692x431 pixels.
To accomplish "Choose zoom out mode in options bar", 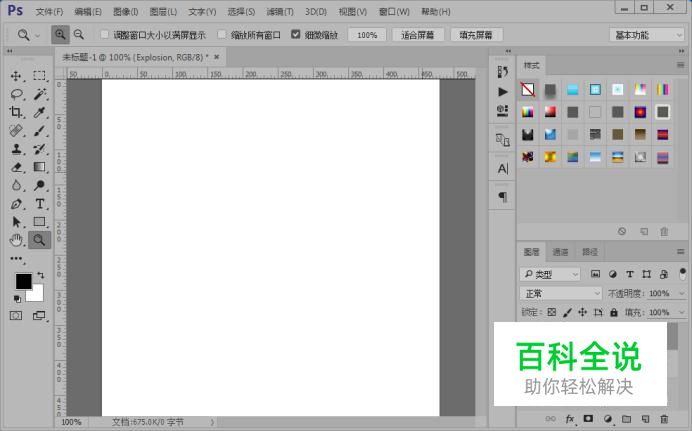I will click(79, 34).
